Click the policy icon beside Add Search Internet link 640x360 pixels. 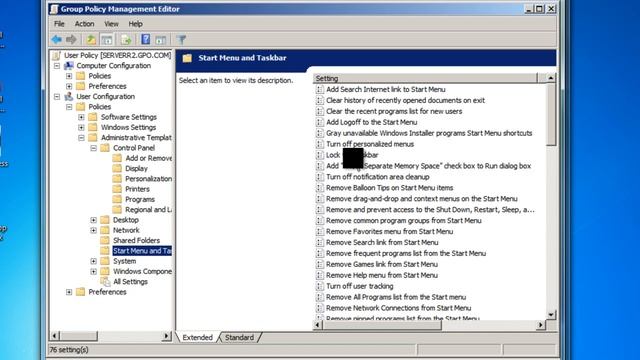point(320,89)
